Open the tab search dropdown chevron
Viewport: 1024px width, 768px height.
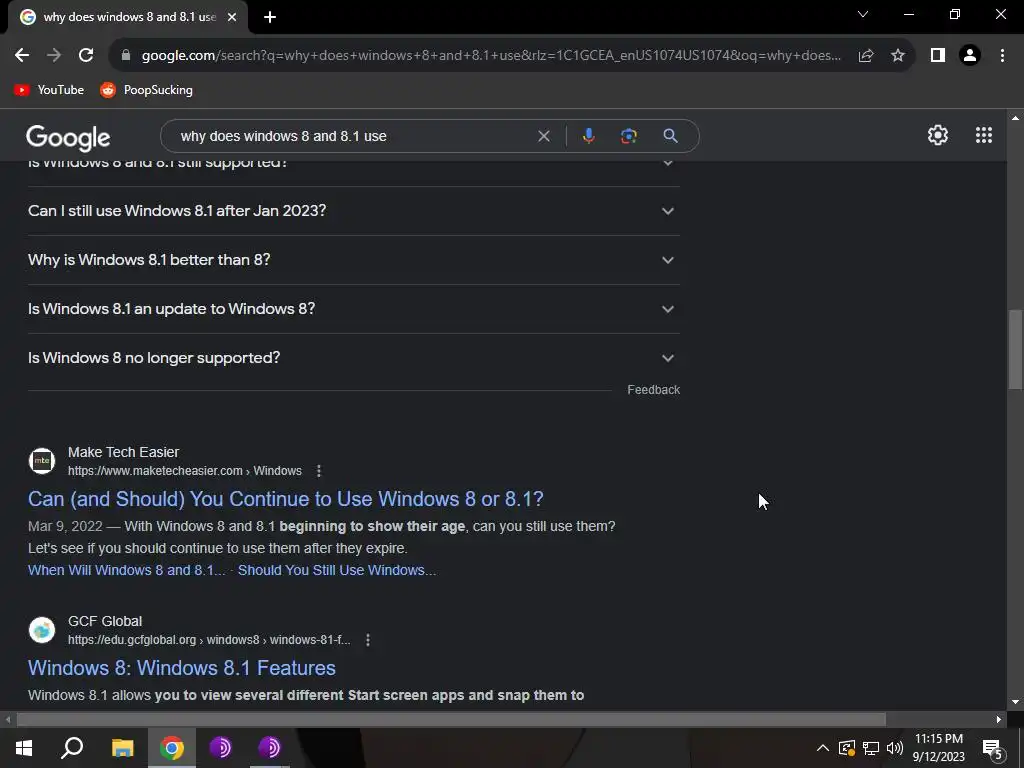point(863,14)
